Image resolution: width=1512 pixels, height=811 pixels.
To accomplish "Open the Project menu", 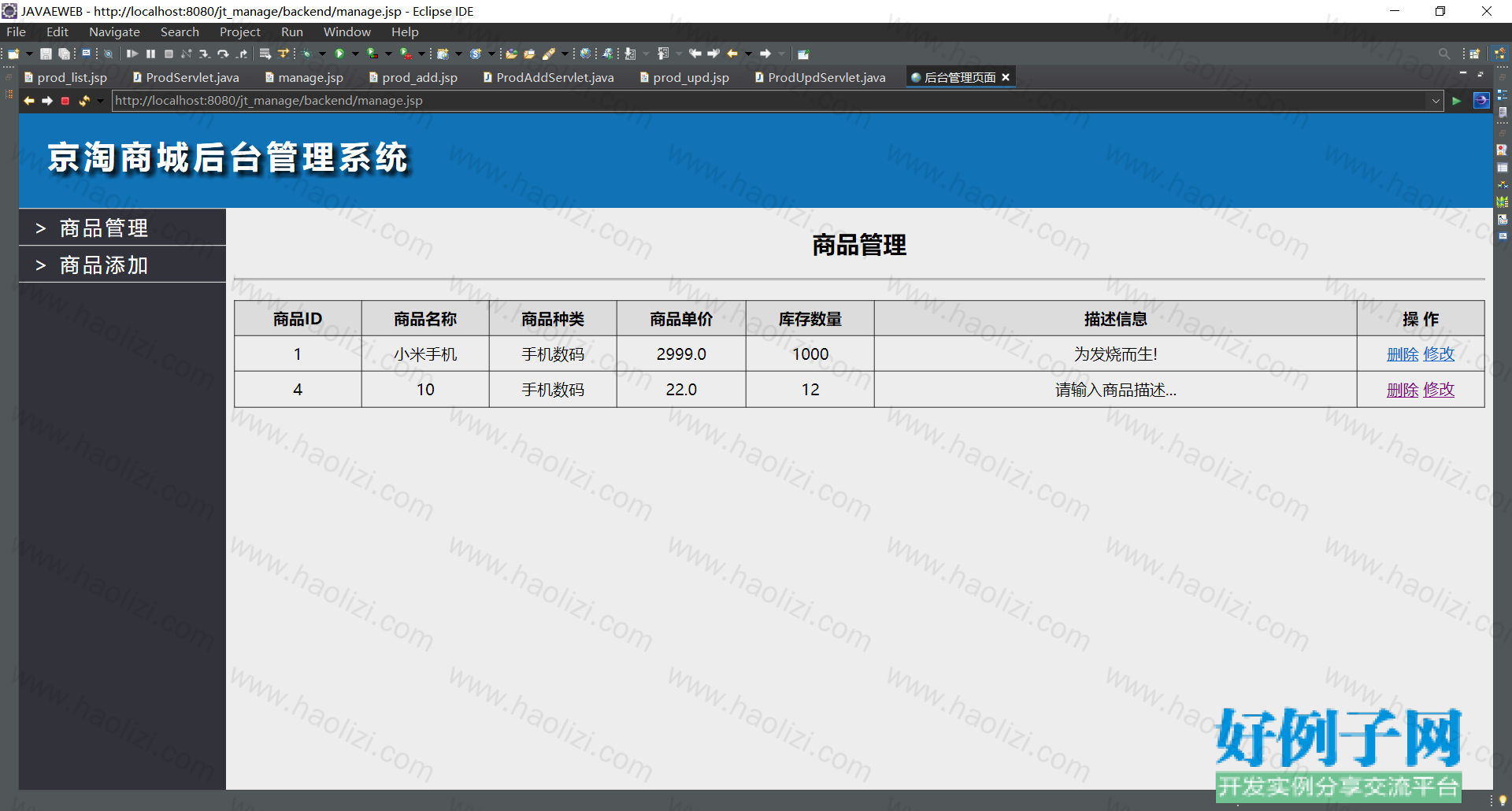I will point(240,31).
